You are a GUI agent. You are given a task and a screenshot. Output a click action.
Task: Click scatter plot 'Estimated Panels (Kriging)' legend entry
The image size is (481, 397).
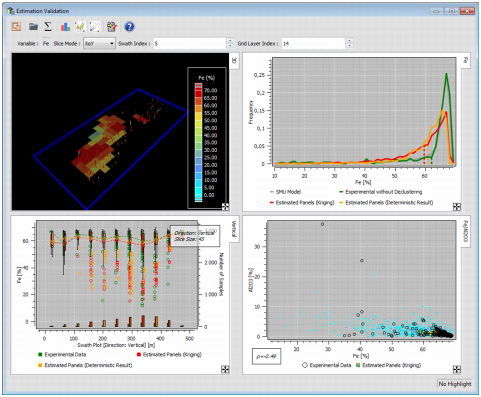(x=388, y=365)
